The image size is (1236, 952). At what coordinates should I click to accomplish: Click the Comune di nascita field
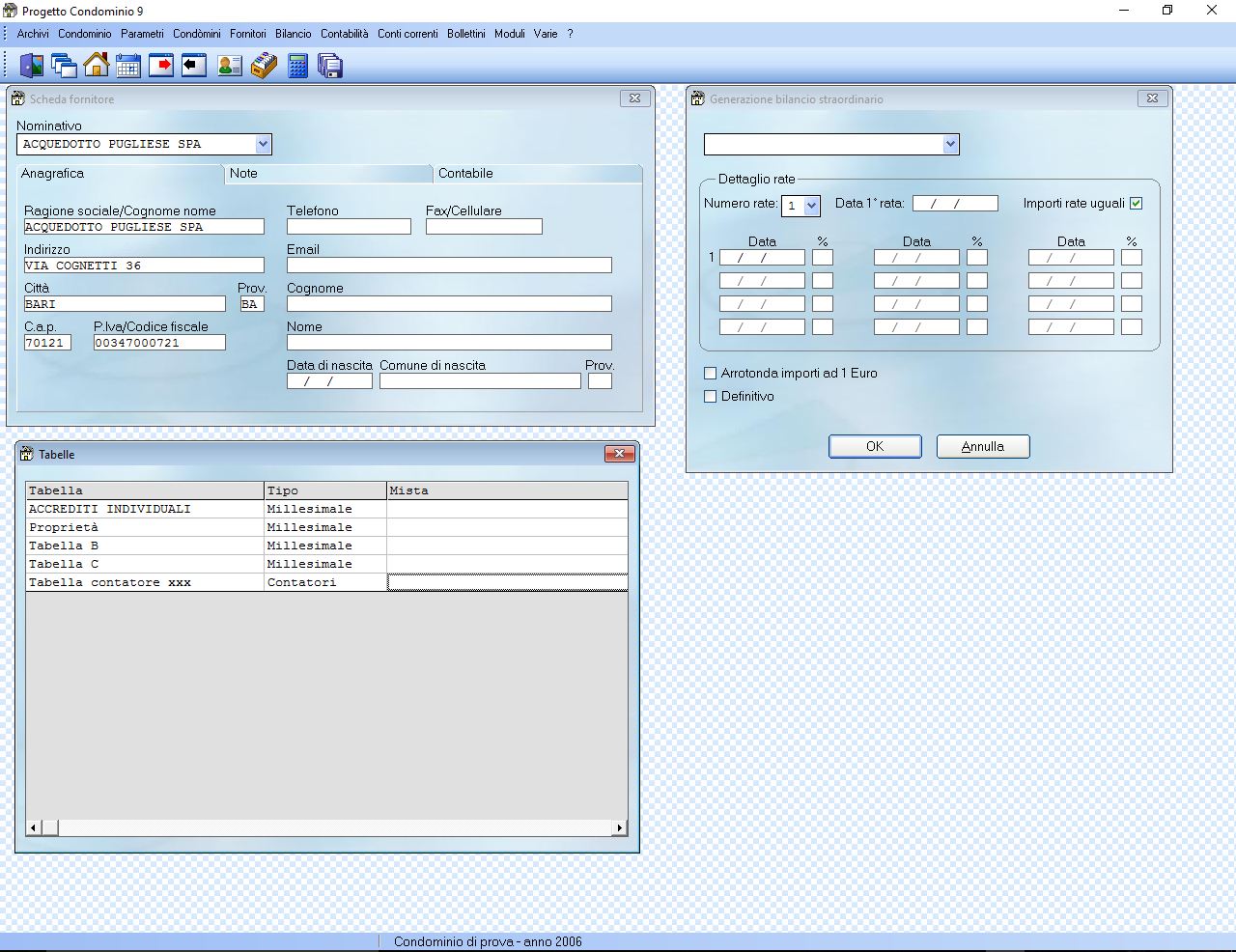pyautogui.click(x=480, y=381)
